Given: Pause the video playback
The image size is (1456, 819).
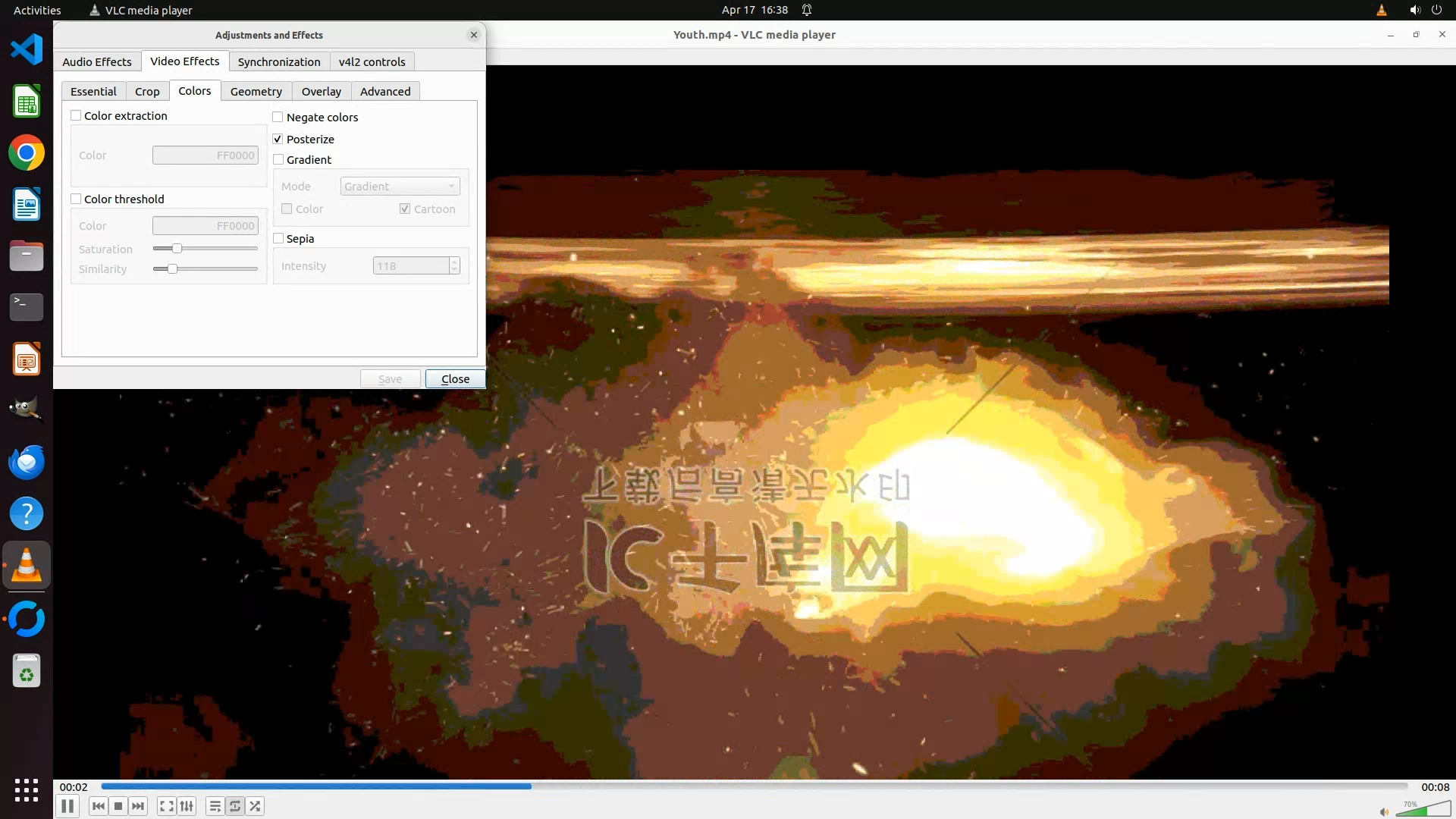Looking at the screenshot, I should 67,806.
